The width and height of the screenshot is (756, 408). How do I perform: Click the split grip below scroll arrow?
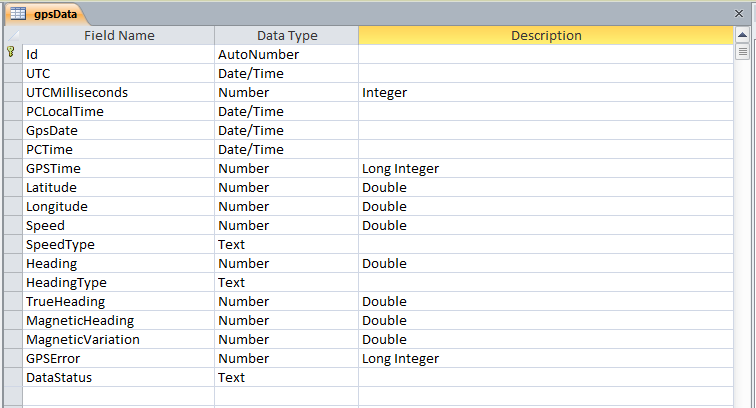pyautogui.click(x=742, y=52)
